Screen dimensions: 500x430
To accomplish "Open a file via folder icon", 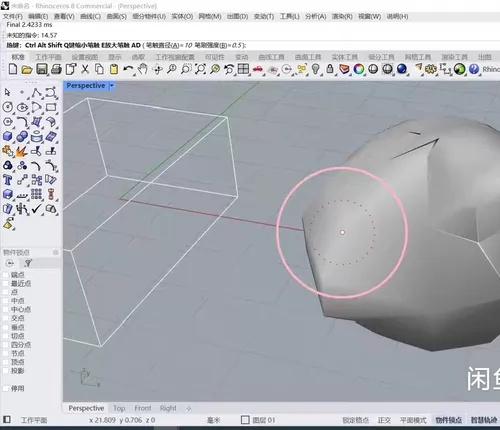I will (x=27, y=69).
